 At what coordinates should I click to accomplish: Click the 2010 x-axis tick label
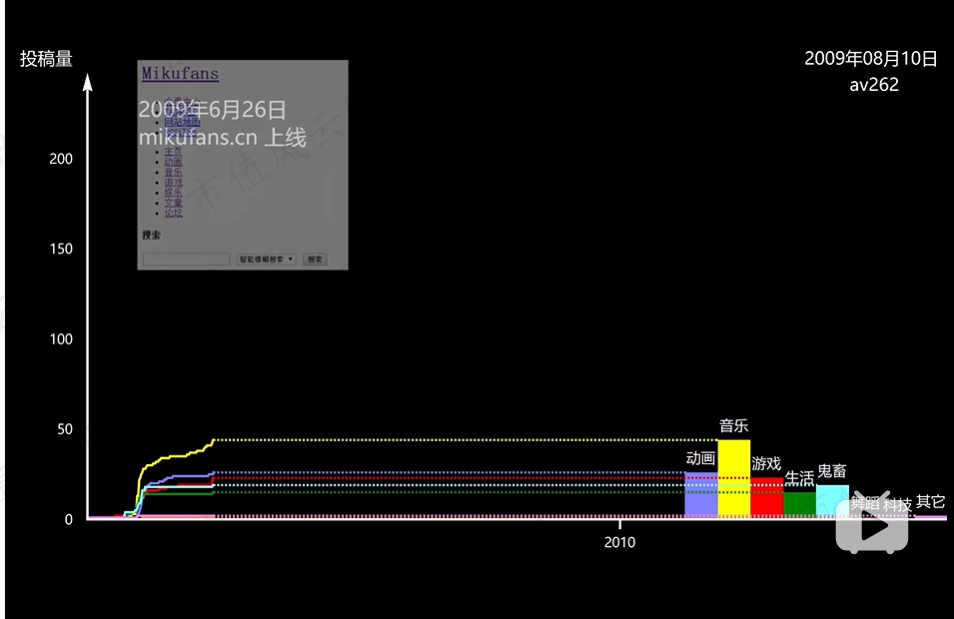click(x=620, y=542)
